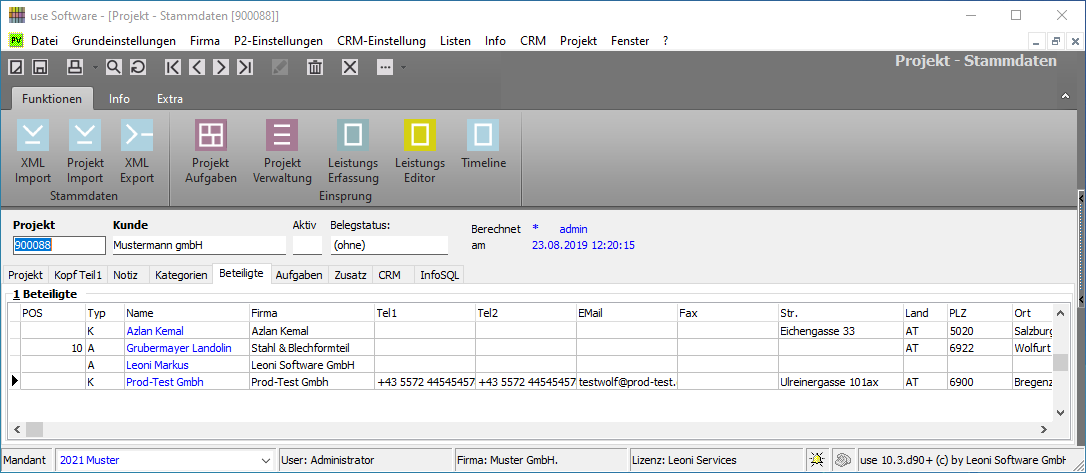The width and height of the screenshot is (1086, 473).
Task: Click the Projekt Import icon
Action: pyautogui.click(x=85, y=151)
